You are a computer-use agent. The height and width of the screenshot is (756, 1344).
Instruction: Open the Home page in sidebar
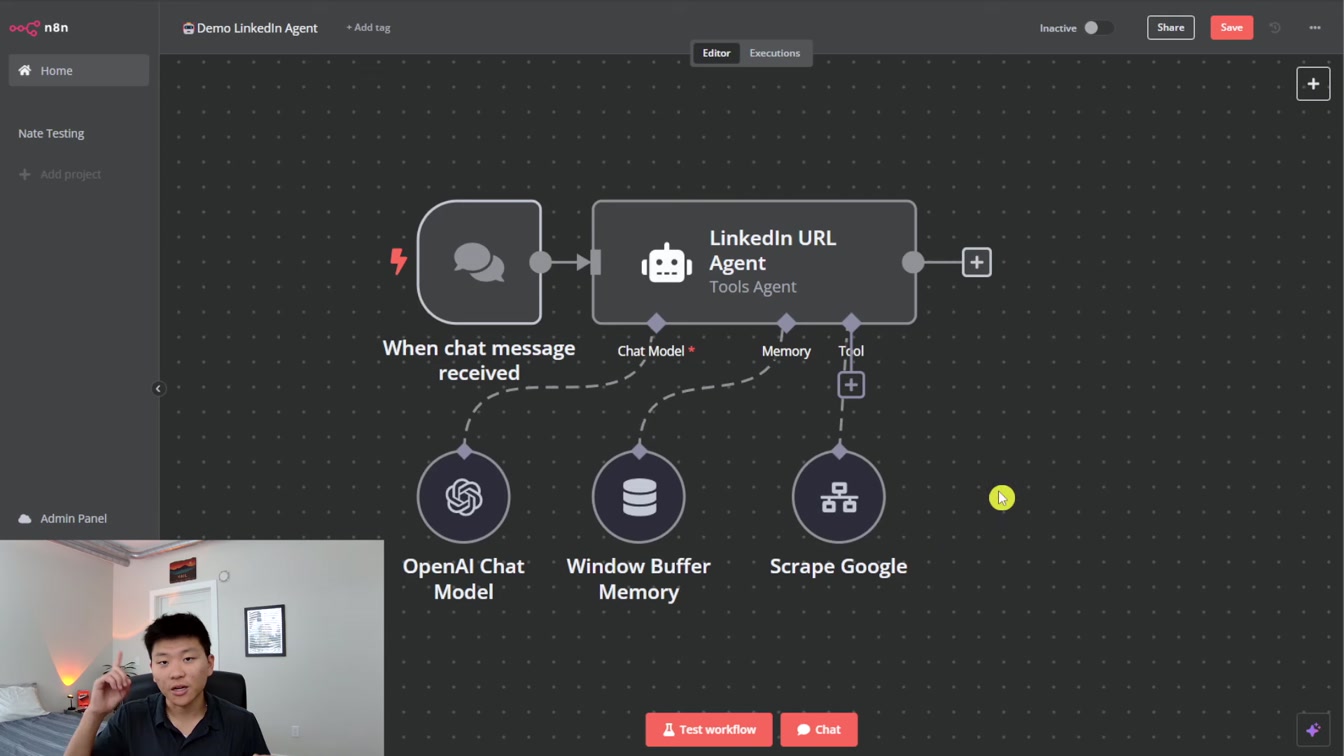pos(79,70)
